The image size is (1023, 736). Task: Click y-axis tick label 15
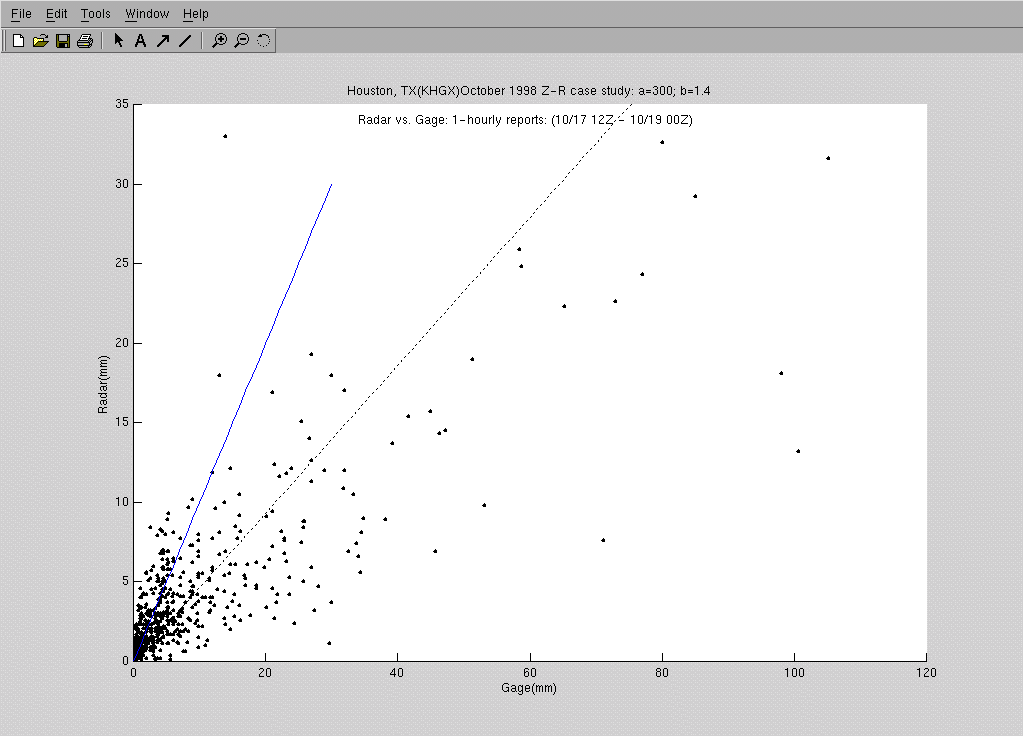click(x=122, y=422)
